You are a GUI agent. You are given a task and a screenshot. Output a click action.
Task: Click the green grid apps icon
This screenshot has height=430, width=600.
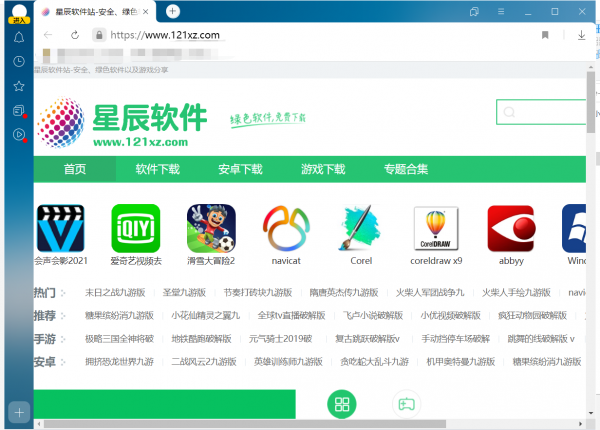(x=342, y=404)
